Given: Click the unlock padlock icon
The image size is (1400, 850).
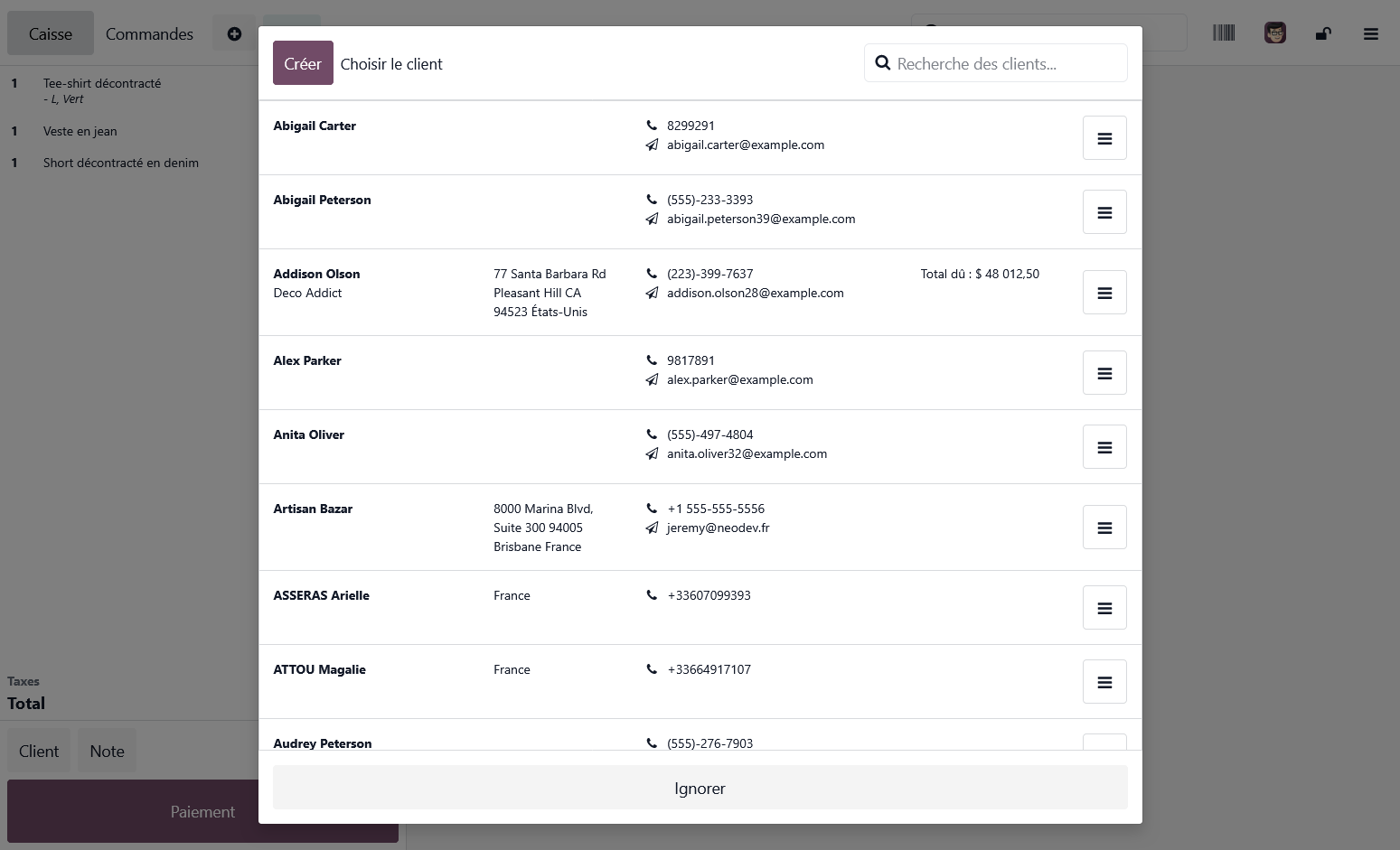Looking at the screenshot, I should point(1323,33).
